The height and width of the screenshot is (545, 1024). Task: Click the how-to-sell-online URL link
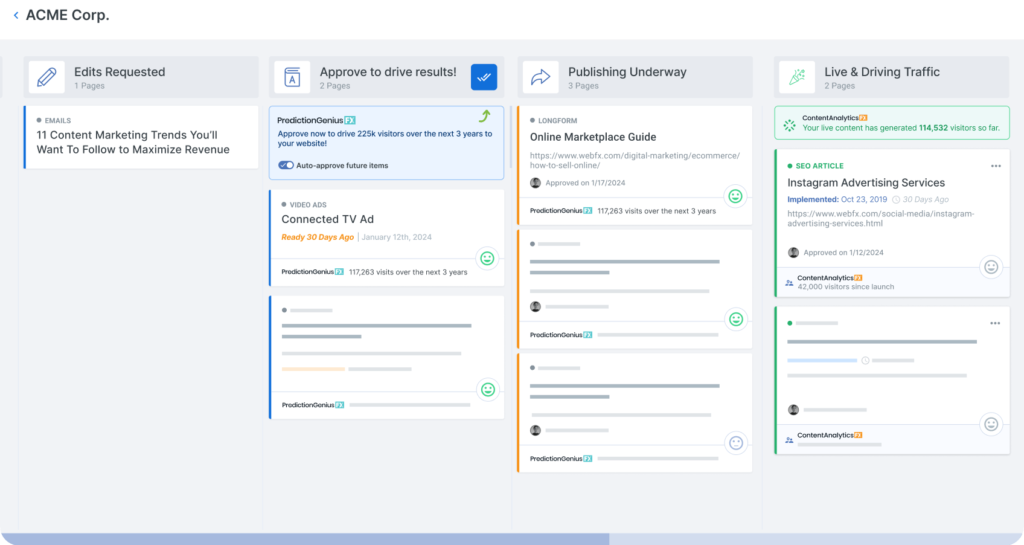pos(635,161)
